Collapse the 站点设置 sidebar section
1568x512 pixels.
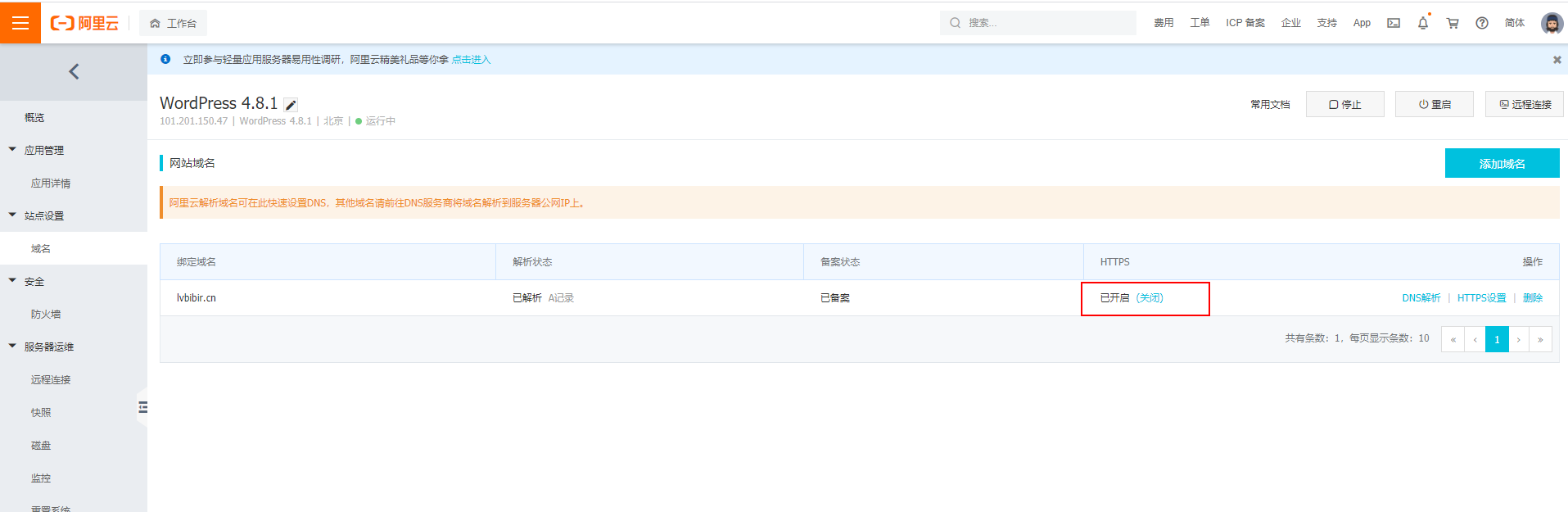(x=12, y=215)
